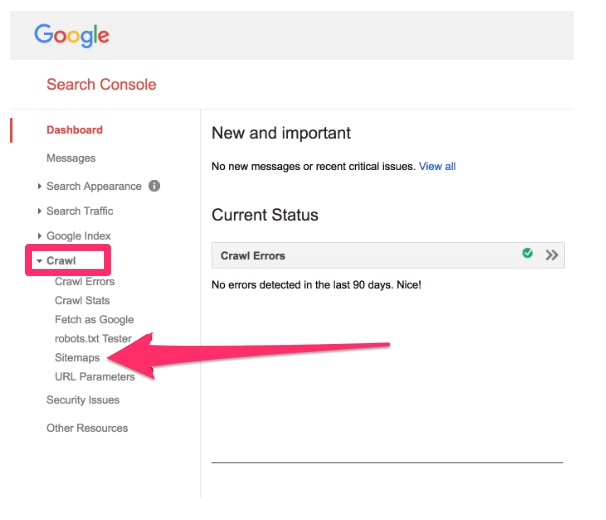Open Crawl Errors details via double chevron
606x520 pixels.
(552, 255)
